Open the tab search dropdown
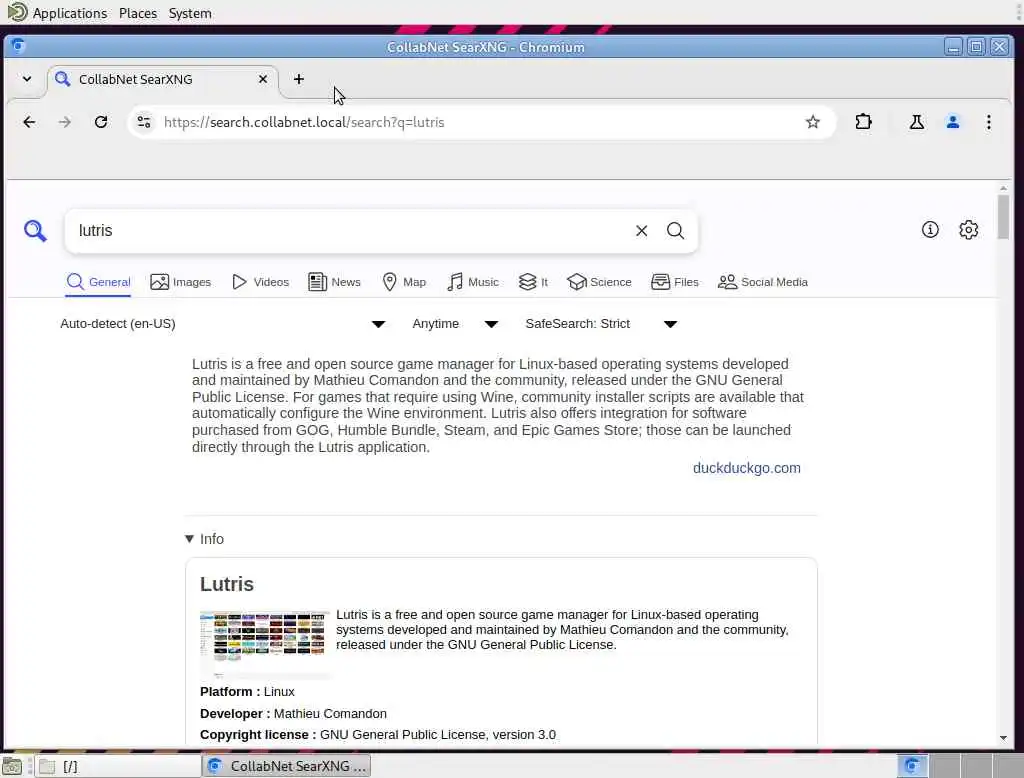This screenshot has height=778, width=1024. click(x=27, y=79)
